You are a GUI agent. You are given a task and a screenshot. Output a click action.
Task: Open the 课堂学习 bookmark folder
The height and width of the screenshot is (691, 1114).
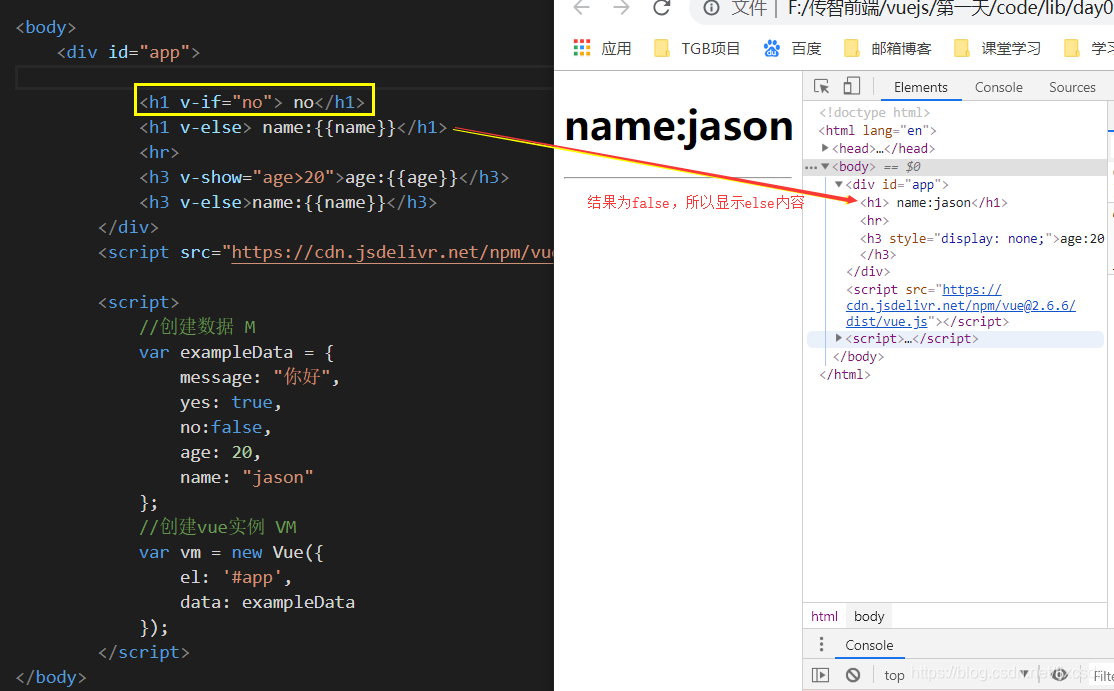[997, 48]
